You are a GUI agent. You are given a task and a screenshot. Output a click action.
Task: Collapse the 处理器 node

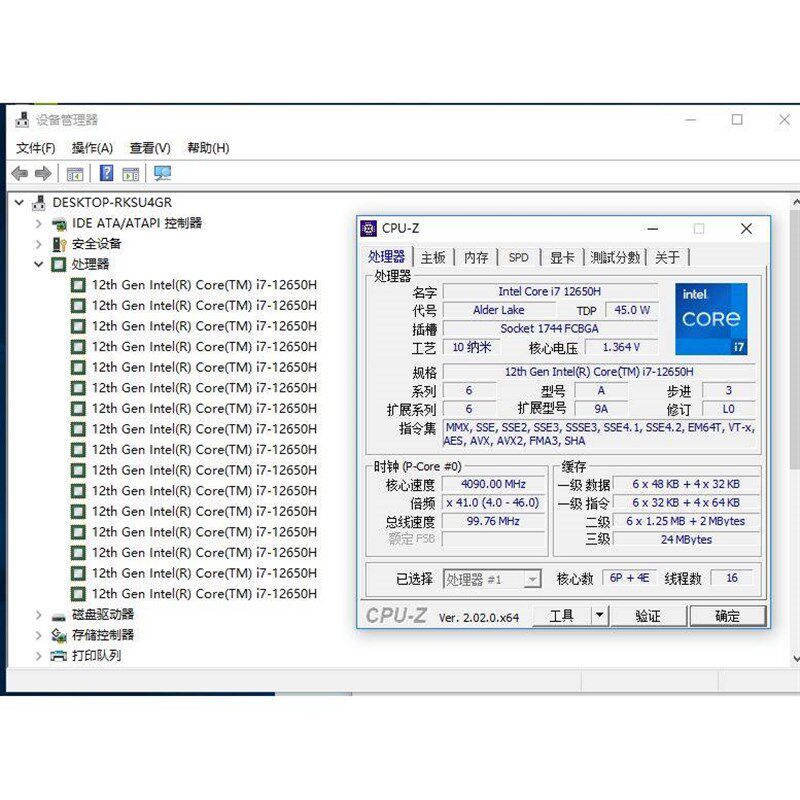pos(39,264)
